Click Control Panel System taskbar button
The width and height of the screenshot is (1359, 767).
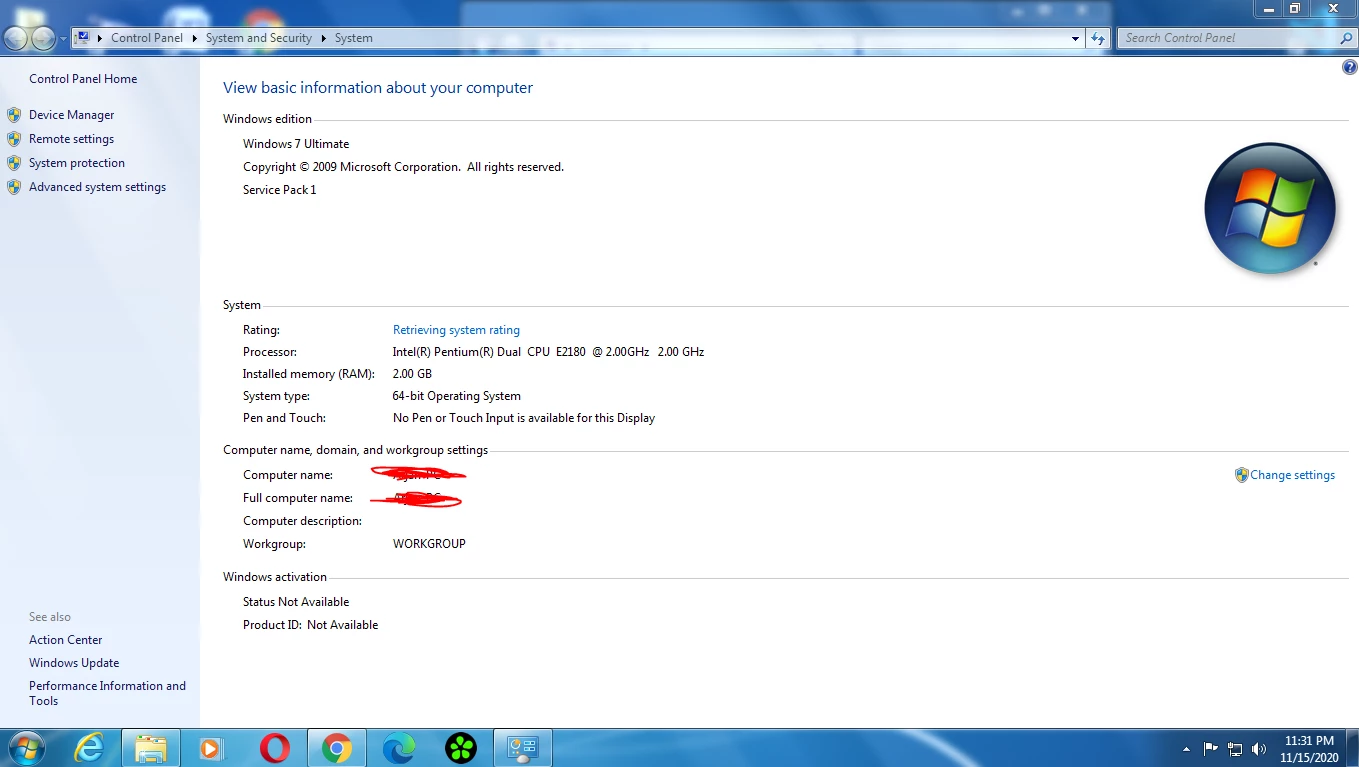click(523, 748)
